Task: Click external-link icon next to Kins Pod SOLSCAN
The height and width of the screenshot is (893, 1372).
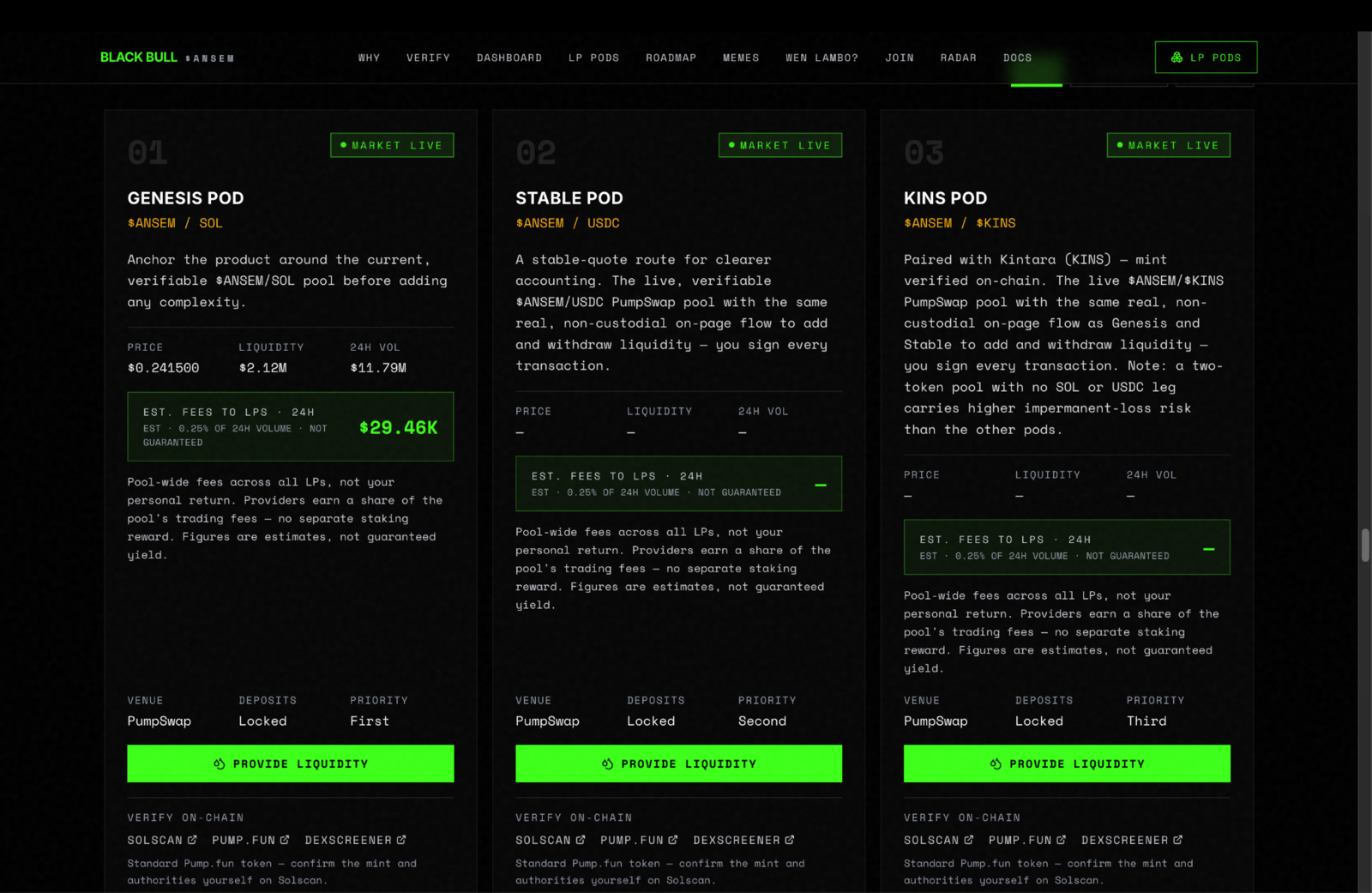Action: 969,840
